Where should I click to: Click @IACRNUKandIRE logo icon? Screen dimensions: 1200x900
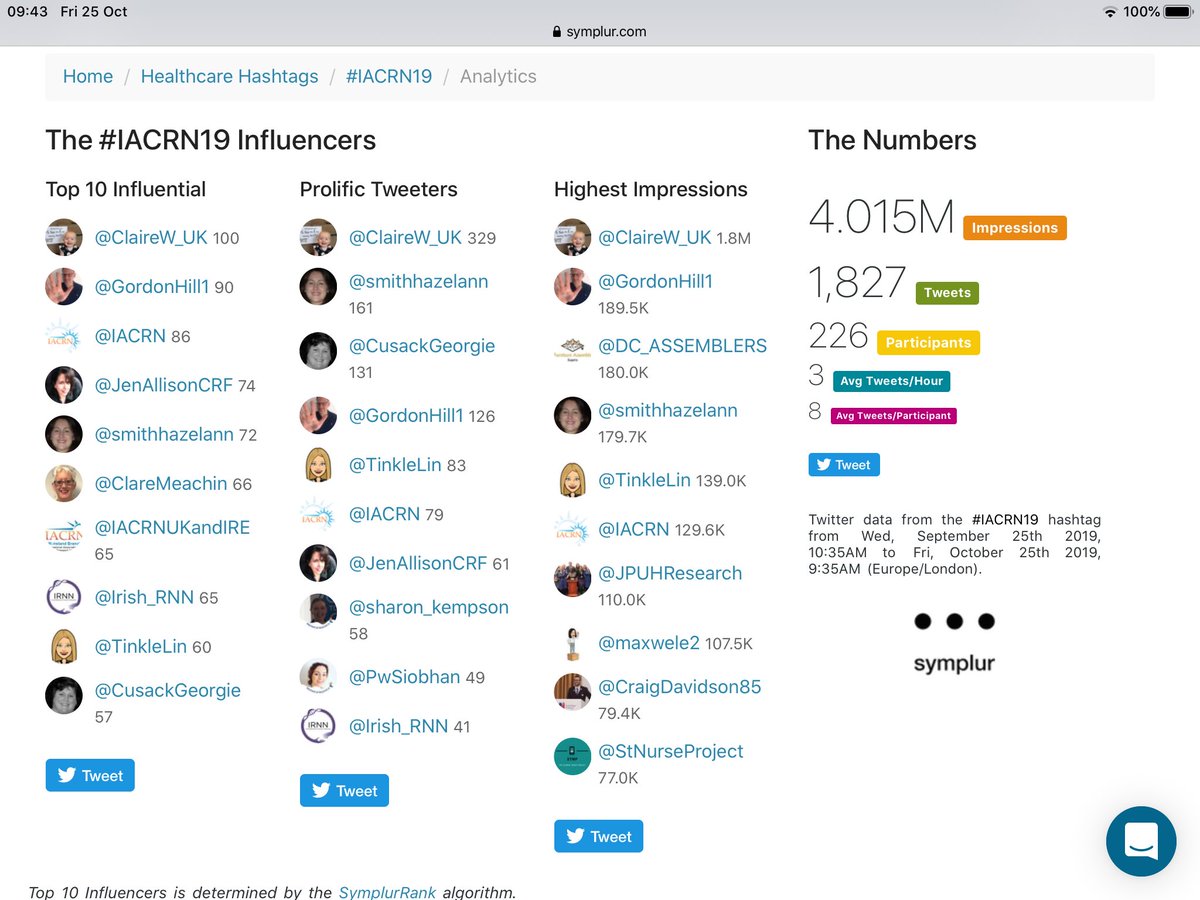[x=64, y=536]
